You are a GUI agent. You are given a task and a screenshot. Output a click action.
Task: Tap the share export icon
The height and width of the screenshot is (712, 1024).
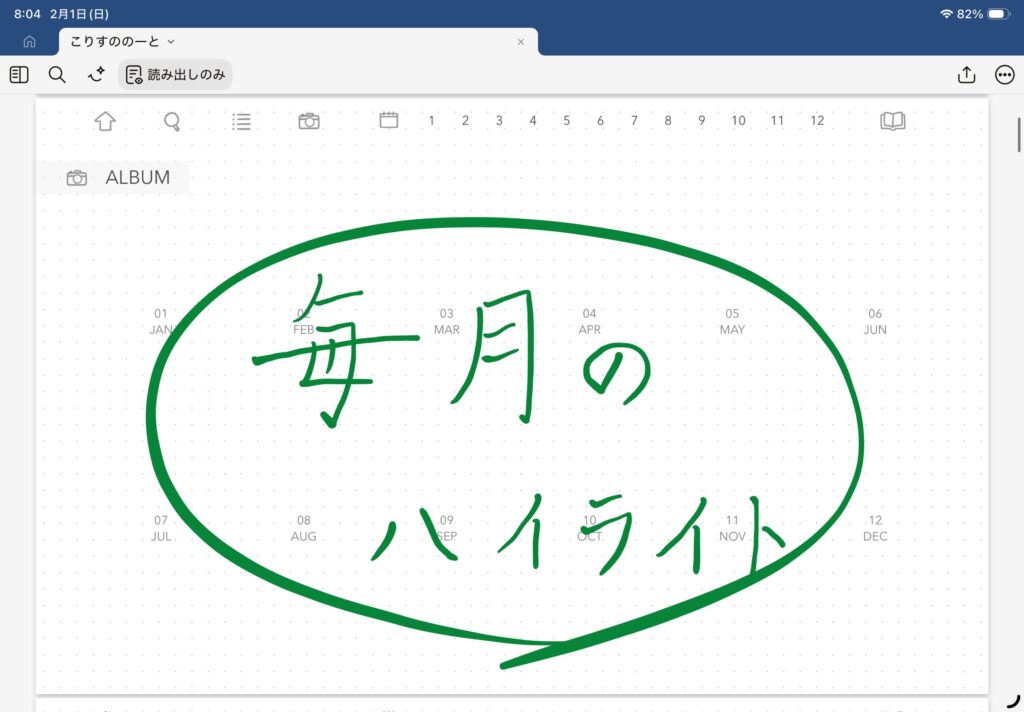966,75
